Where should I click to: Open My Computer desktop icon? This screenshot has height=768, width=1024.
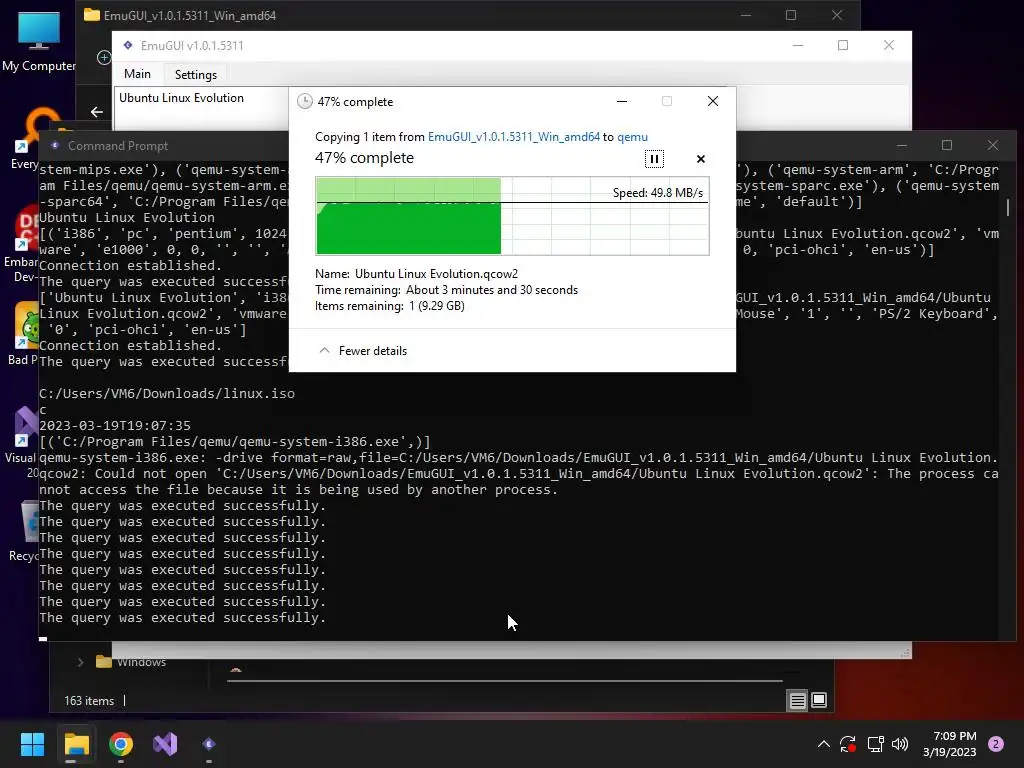(x=39, y=42)
